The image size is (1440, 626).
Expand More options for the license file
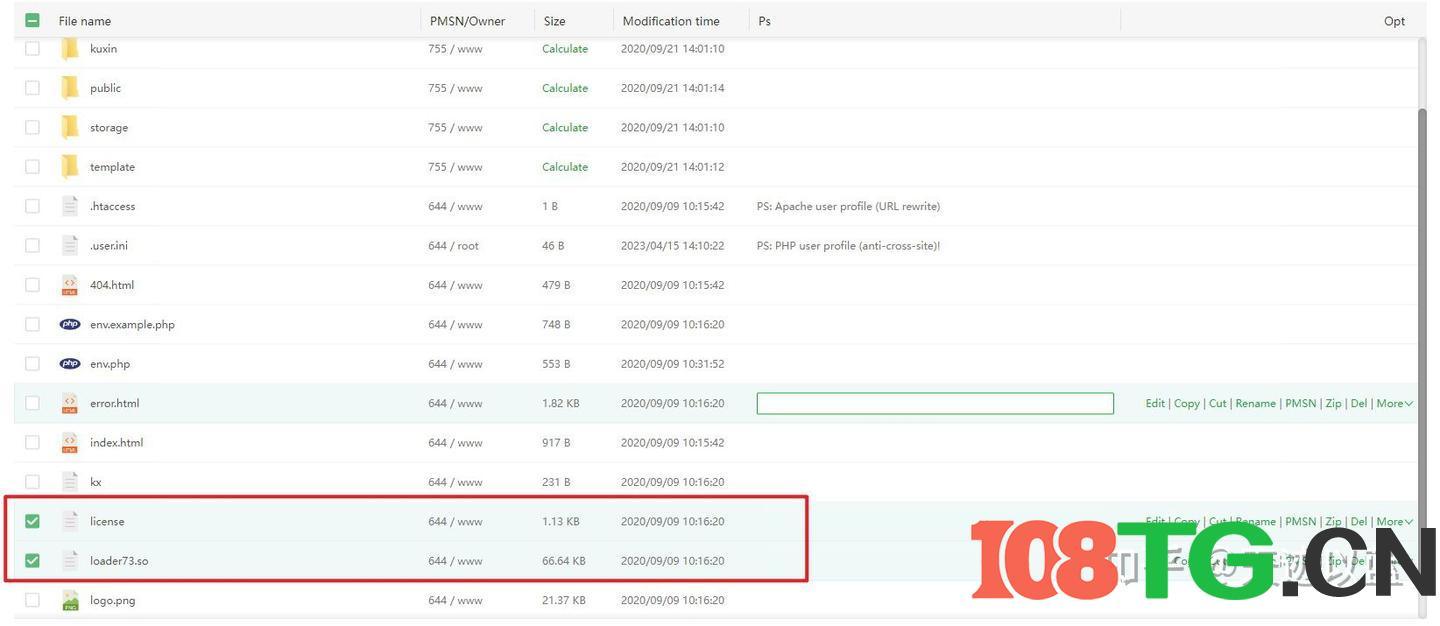pos(1392,520)
